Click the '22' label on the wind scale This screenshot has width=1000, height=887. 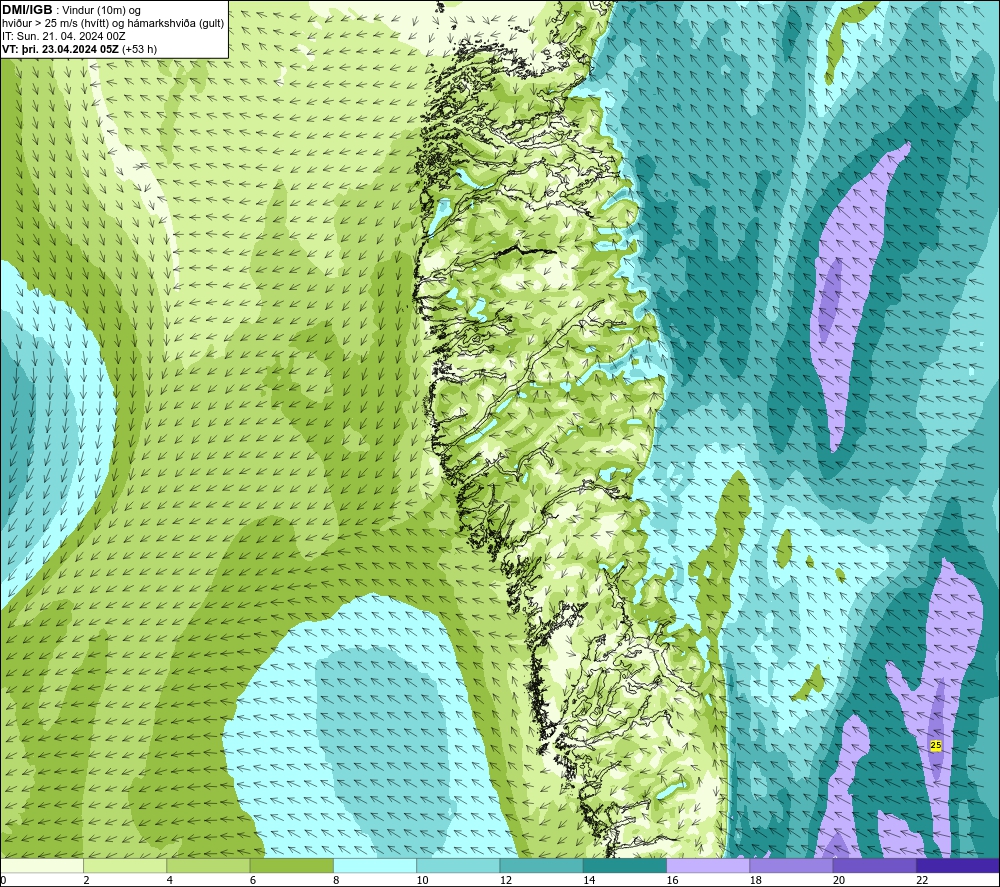coord(922,880)
